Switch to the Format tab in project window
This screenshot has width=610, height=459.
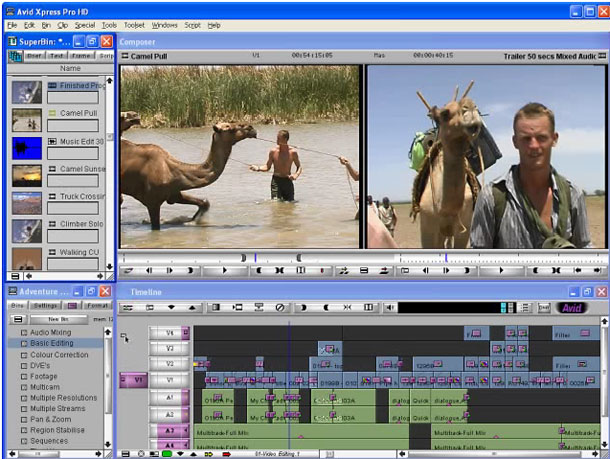(97, 306)
